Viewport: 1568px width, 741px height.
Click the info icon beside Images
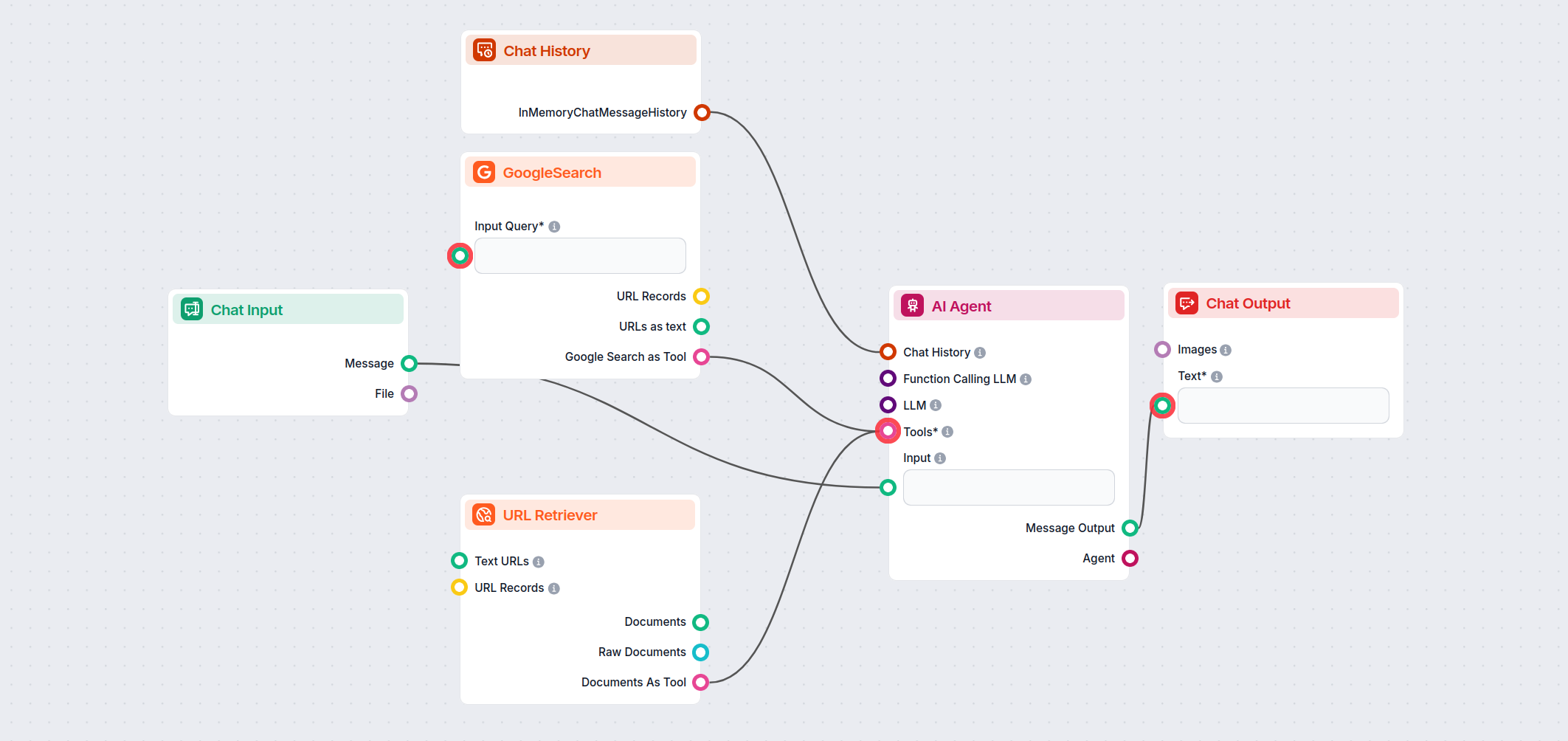click(1225, 349)
